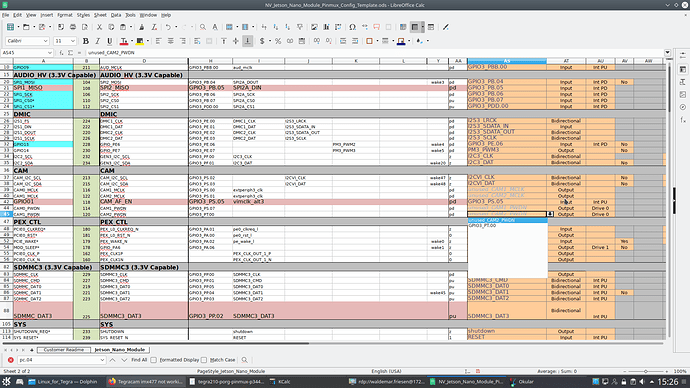This screenshot has width=690, height=388.
Task: Select 'unused_CAM2_PWDN' in the dropdown list
Action: point(507,220)
